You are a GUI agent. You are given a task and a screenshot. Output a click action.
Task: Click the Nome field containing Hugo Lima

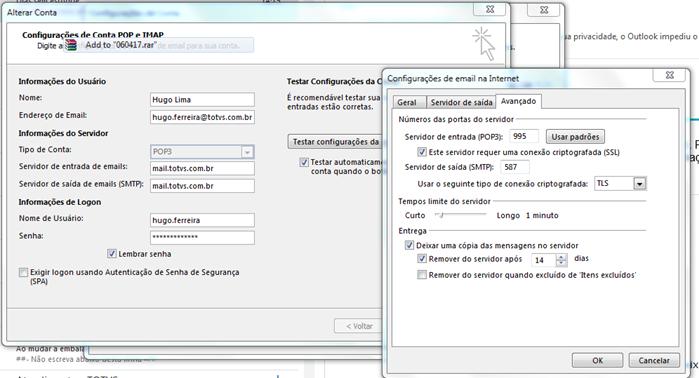click(x=202, y=99)
